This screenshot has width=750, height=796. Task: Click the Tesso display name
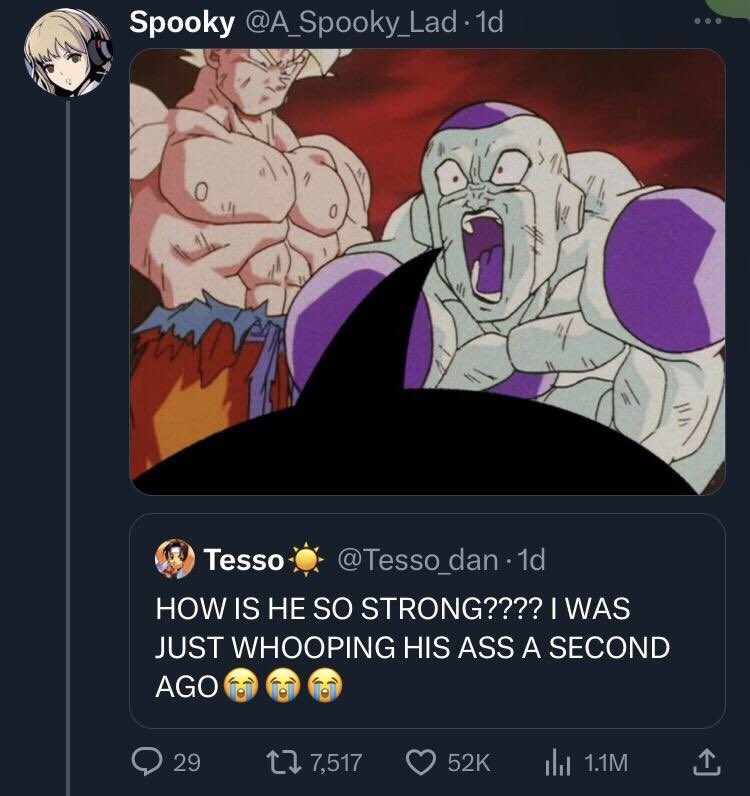244,560
